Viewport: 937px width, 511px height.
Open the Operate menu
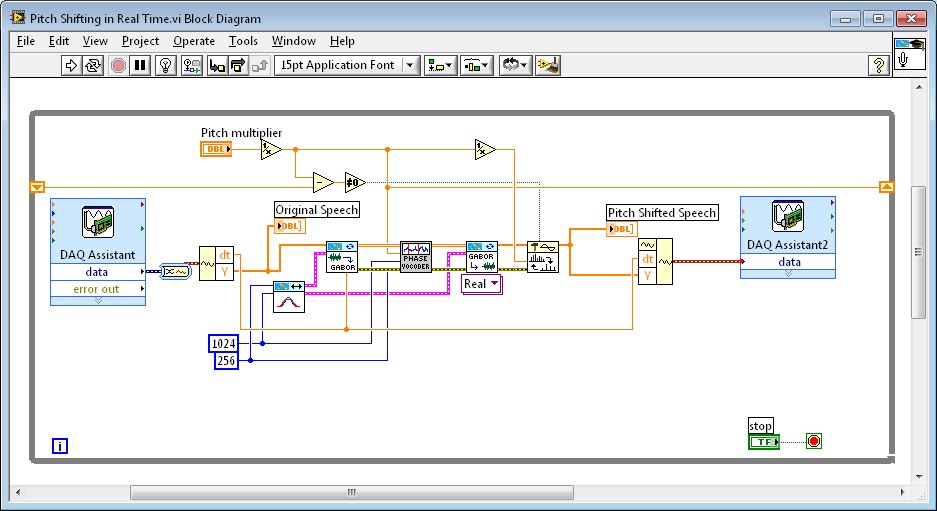[x=193, y=41]
